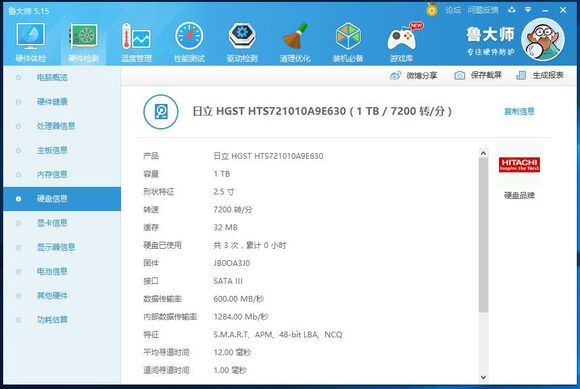Click the 7200 转/分 speed value
The width and height of the screenshot is (580, 389).
[233, 210]
